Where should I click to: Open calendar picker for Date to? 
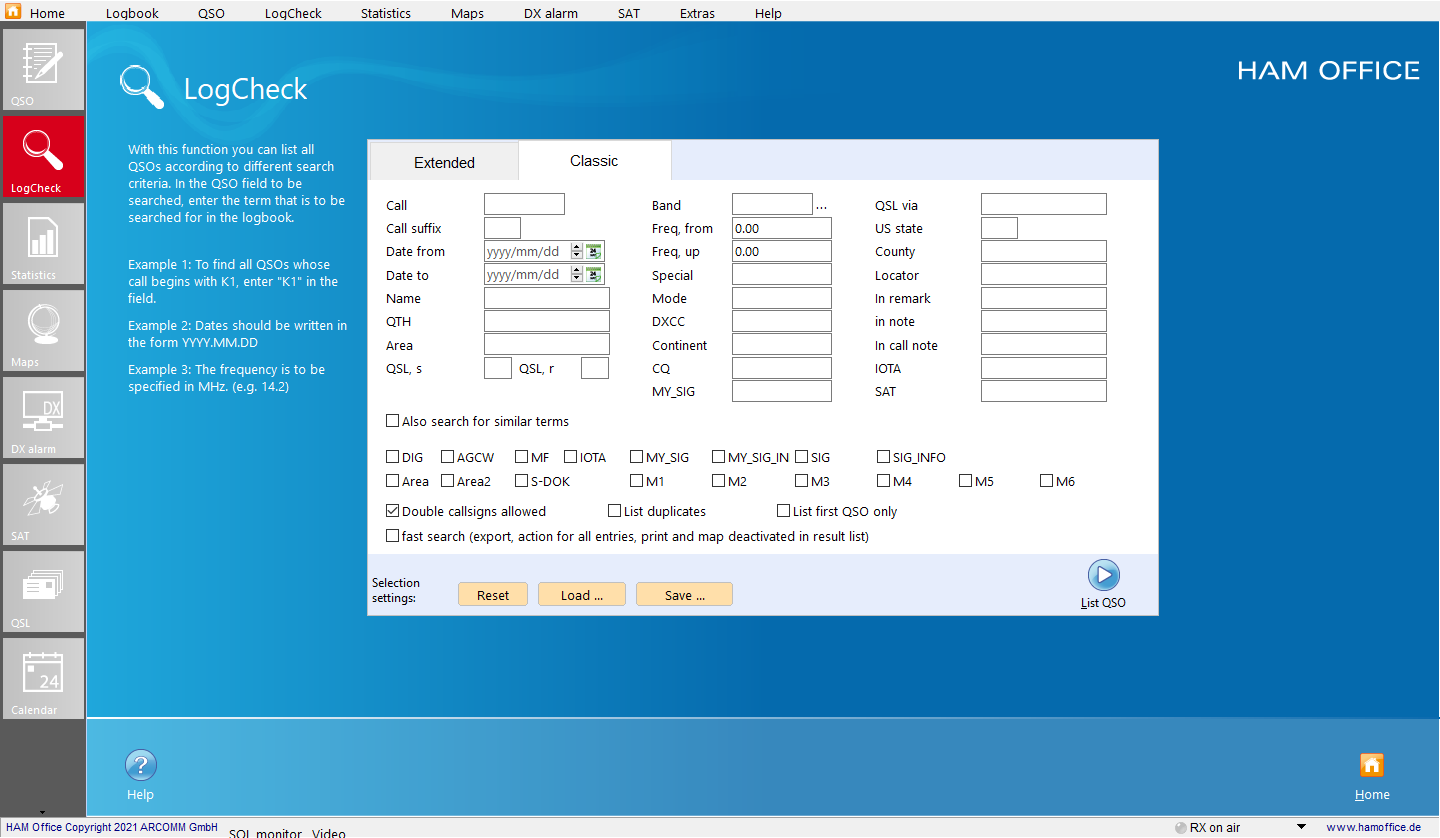coord(594,275)
